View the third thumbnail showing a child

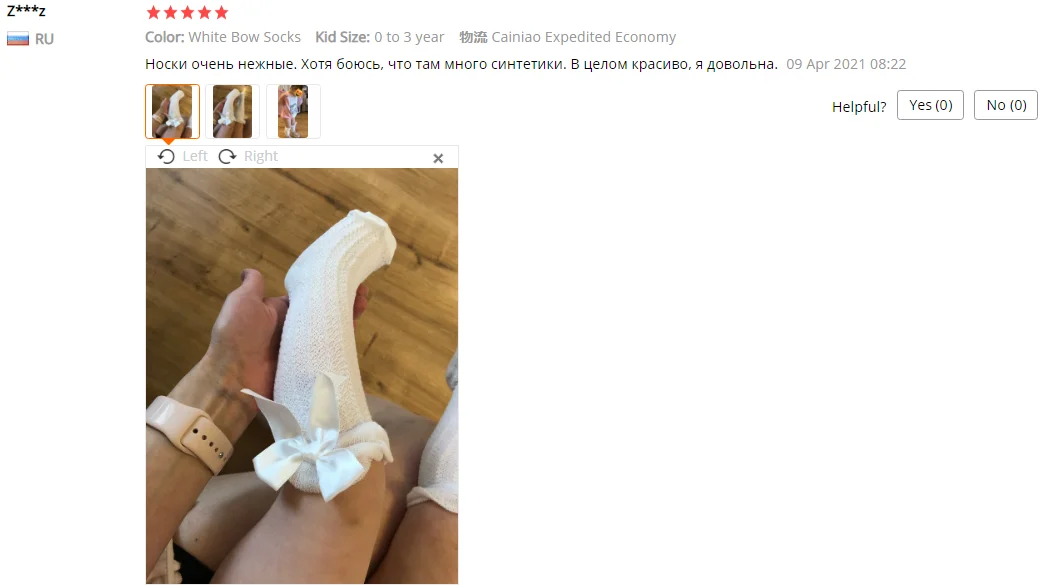(x=293, y=112)
